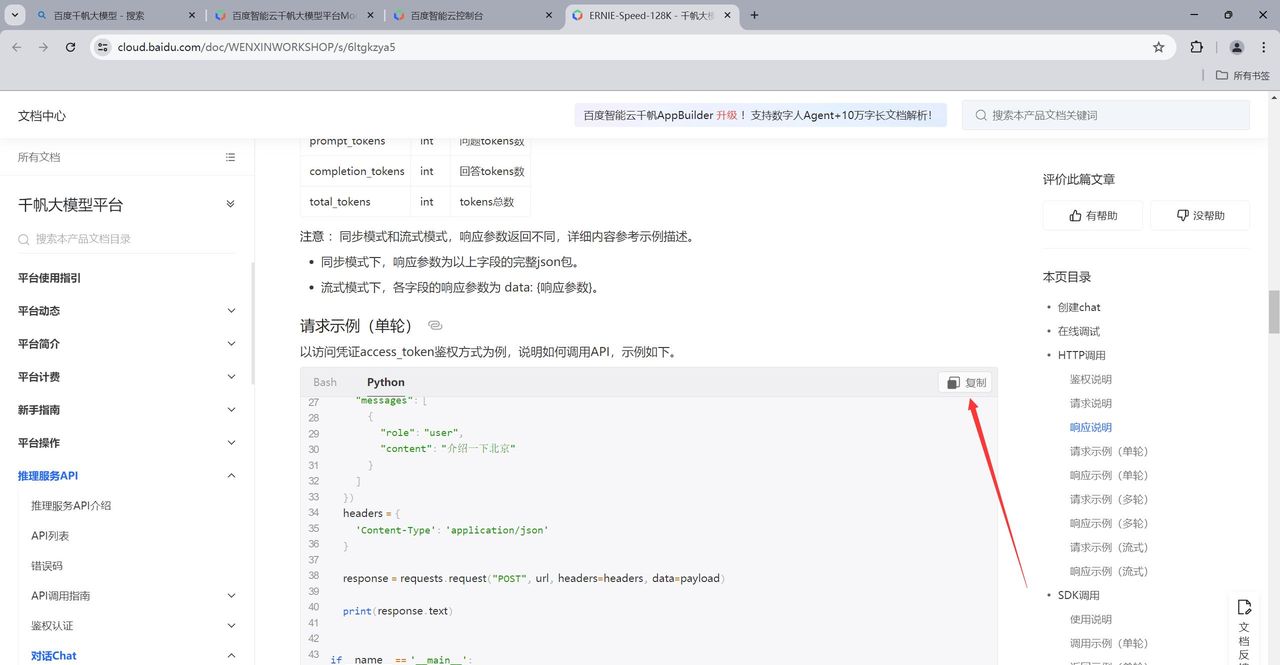This screenshot has height=665, width=1280.
Task: Jump to 在线调试 section
Action: click(1079, 331)
